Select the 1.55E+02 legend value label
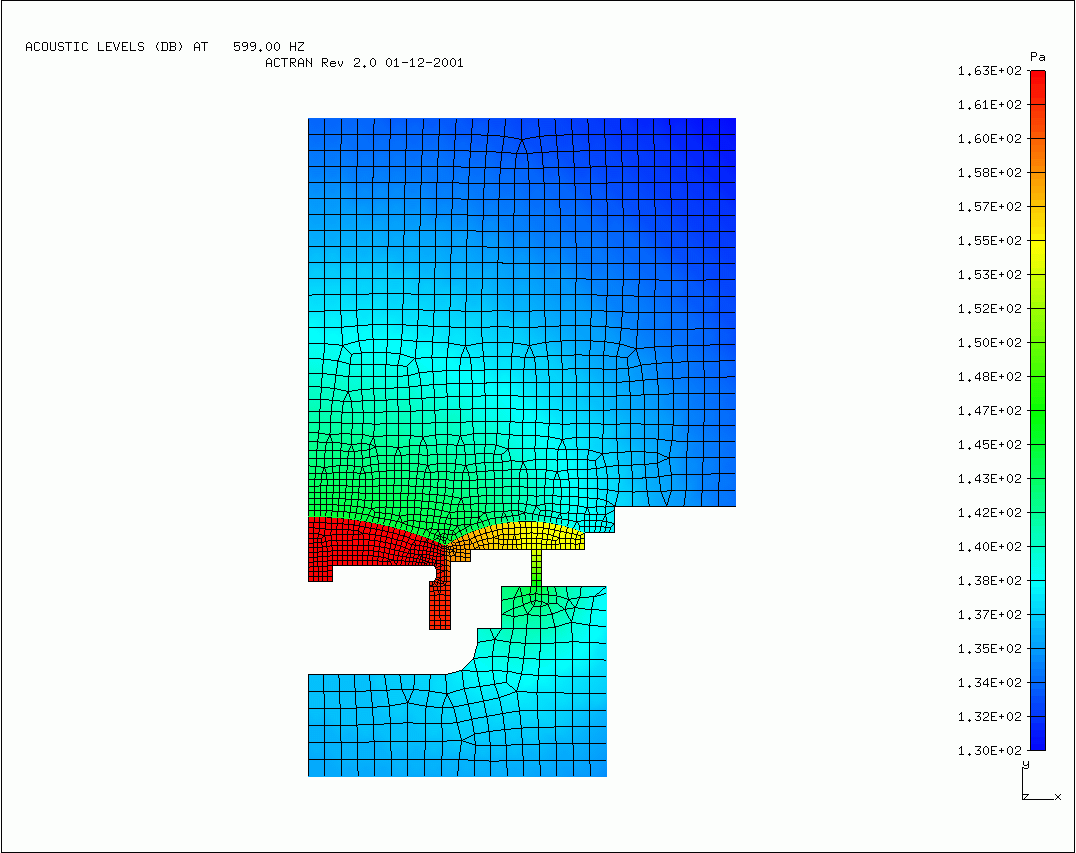 point(989,240)
